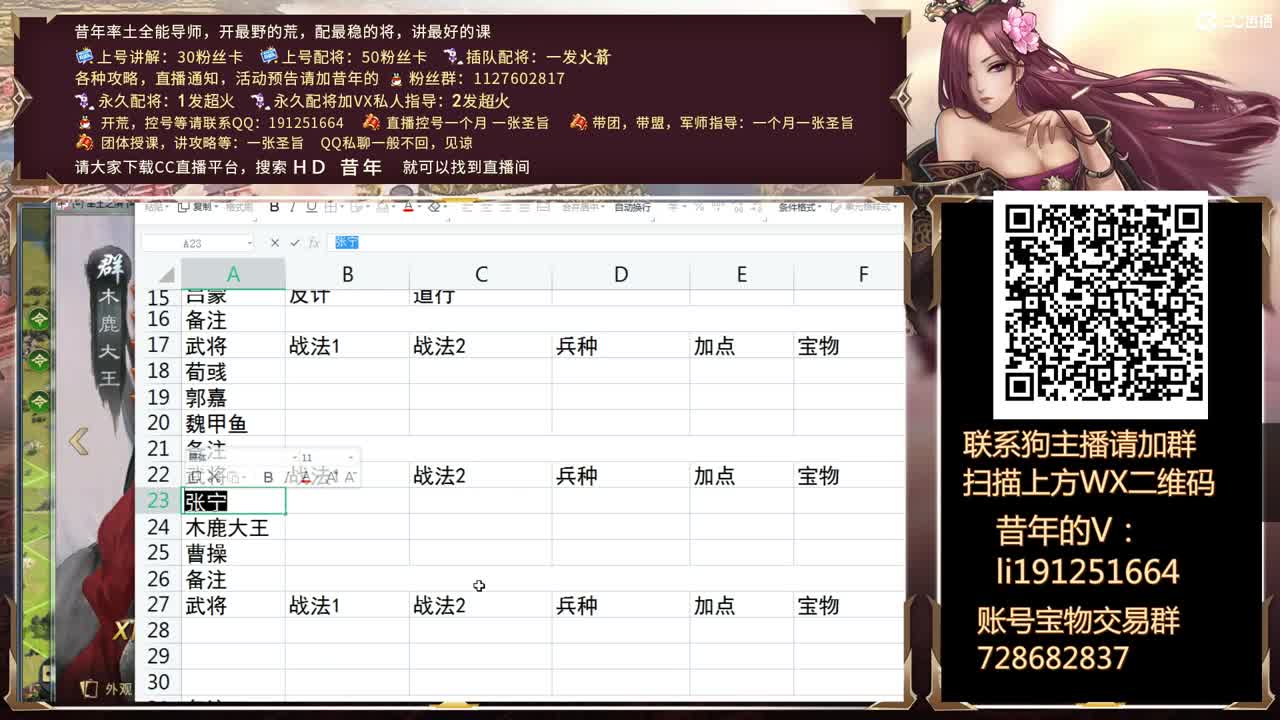Click the percent style icon
The height and width of the screenshot is (720, 1280).
tap(701, 207)
